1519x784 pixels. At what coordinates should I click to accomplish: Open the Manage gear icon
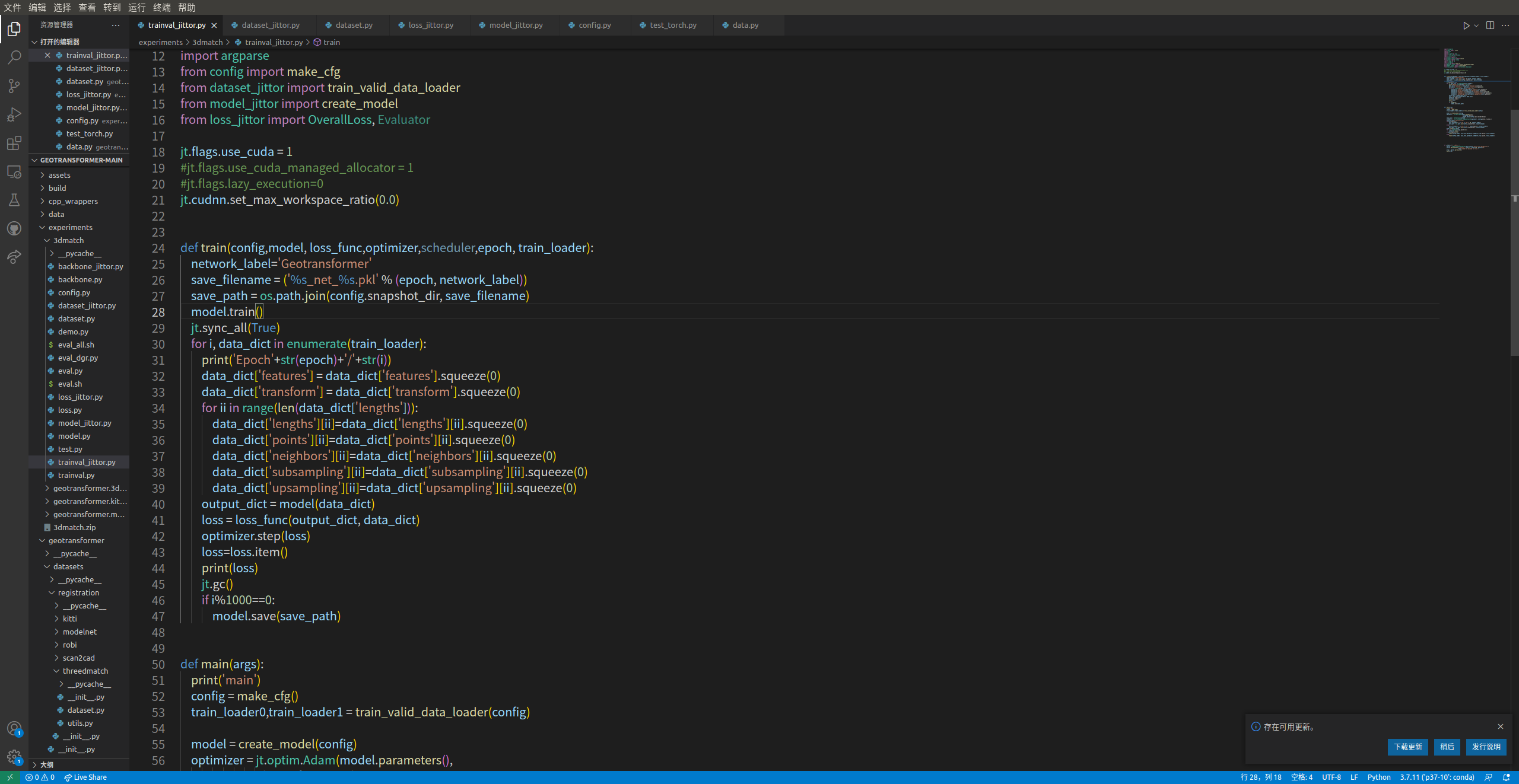click(14, 756)
